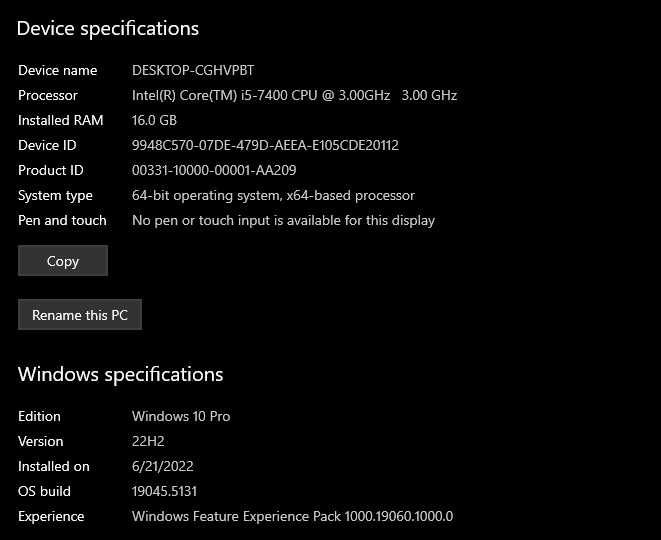Click the Copy button
Image resolution: width=661 pixels, height=540 pixels.
pos(62,261)
